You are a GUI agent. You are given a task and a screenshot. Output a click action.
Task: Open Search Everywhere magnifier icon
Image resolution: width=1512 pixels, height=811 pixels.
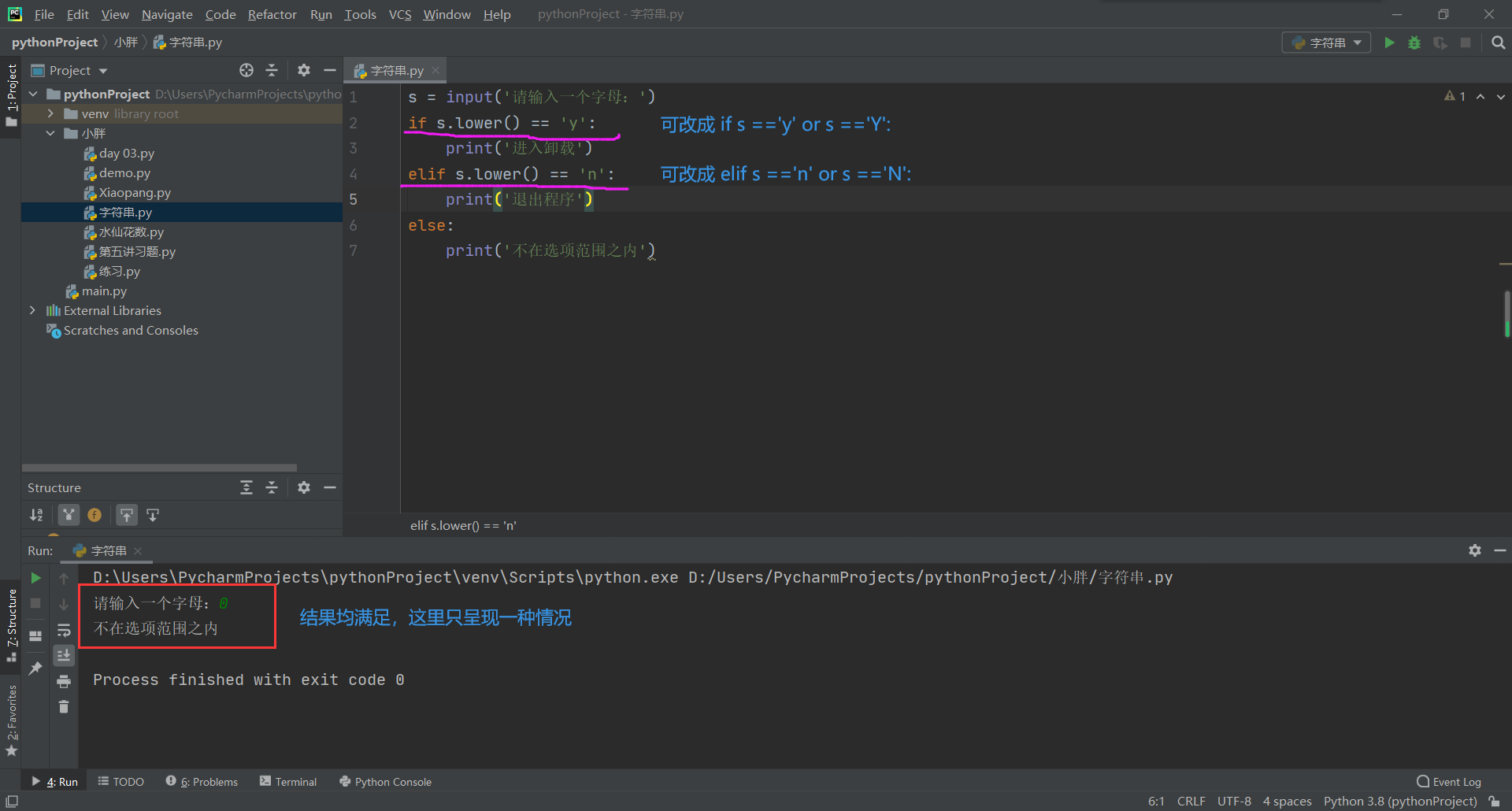[x=1498, y=43]
